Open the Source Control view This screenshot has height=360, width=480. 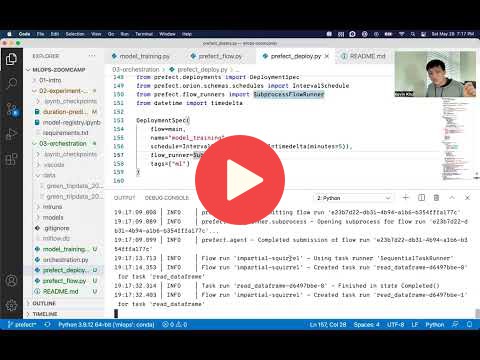pos(11,109)
